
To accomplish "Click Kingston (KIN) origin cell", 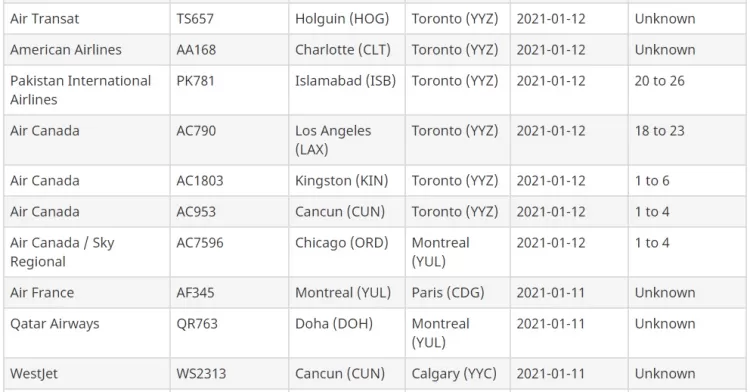I will (x=347, y=181).
